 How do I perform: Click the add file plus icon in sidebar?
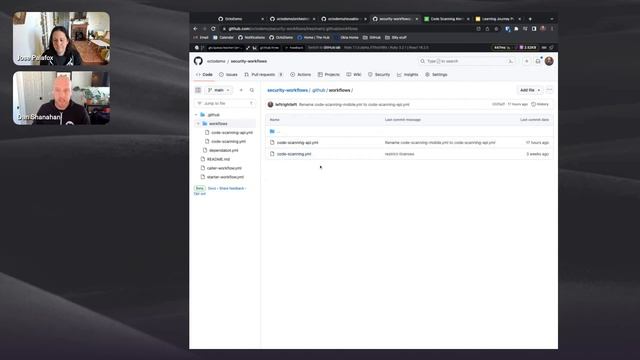coord(241,90)
